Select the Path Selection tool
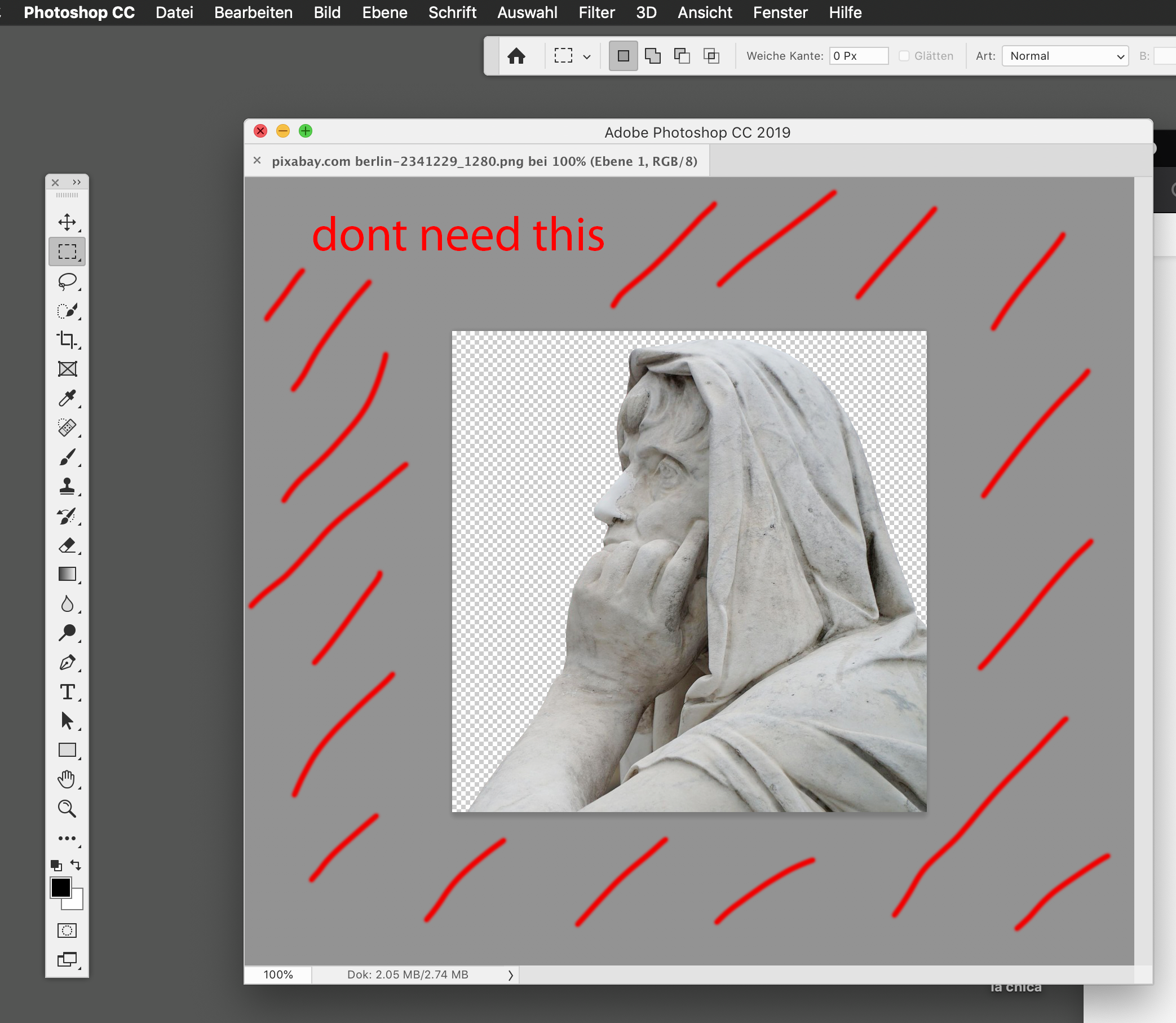The height and width of the screenshot is (1023, 1176). [x=67, y=721]
